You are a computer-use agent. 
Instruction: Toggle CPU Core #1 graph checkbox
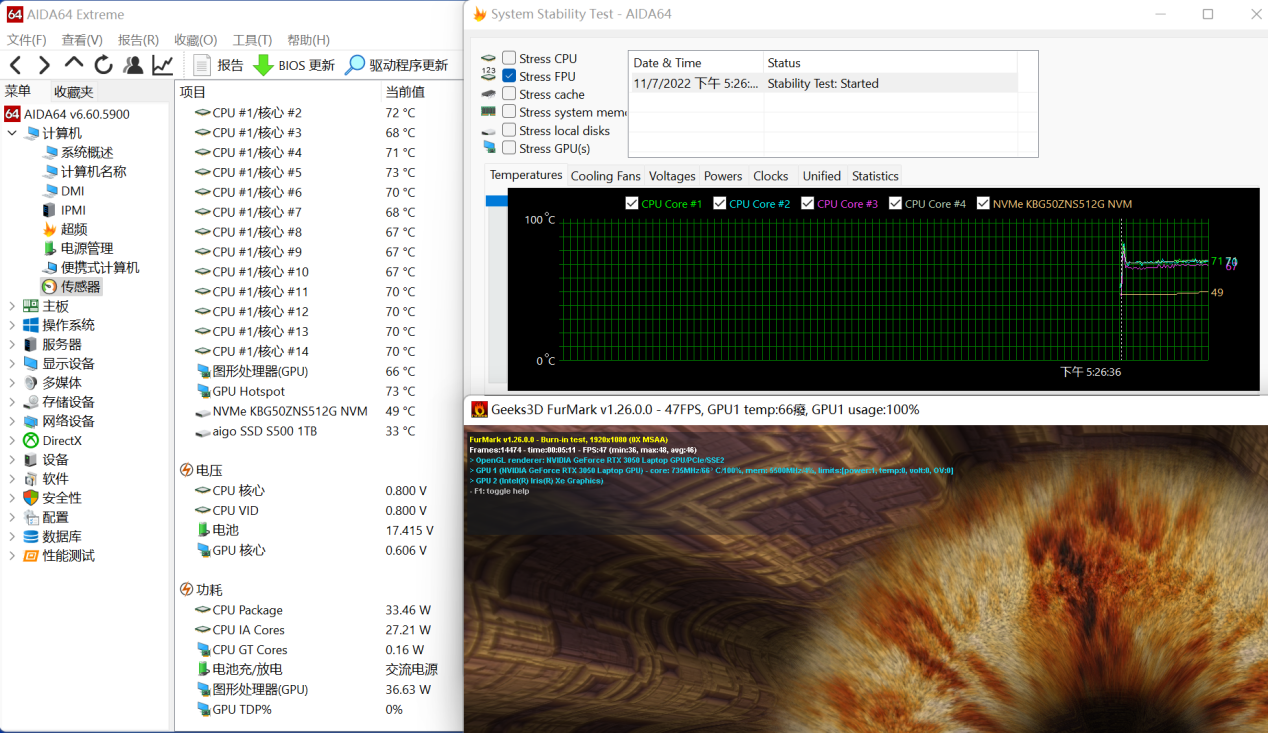[x=631, y=203]
